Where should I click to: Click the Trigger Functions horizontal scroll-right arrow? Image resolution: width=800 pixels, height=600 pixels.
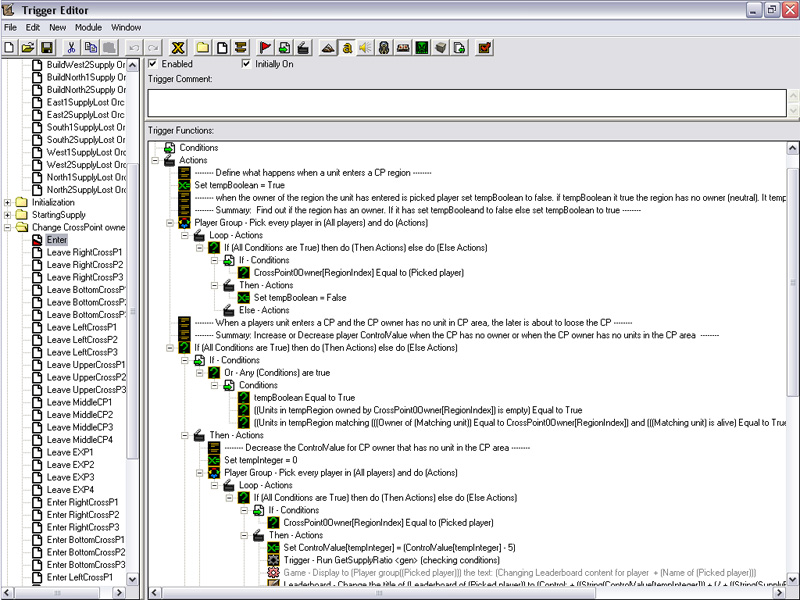pyautogui.click(x=779, y=593)
